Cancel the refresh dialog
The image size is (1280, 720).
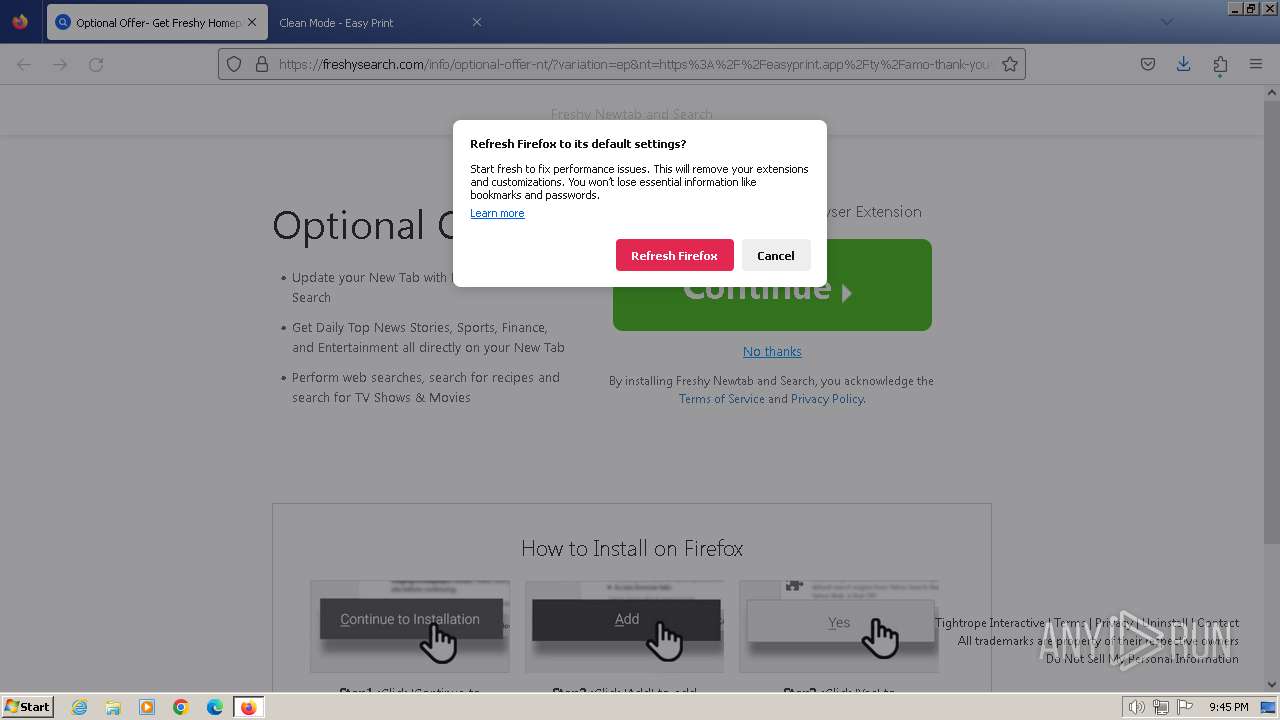click(775, 255)
